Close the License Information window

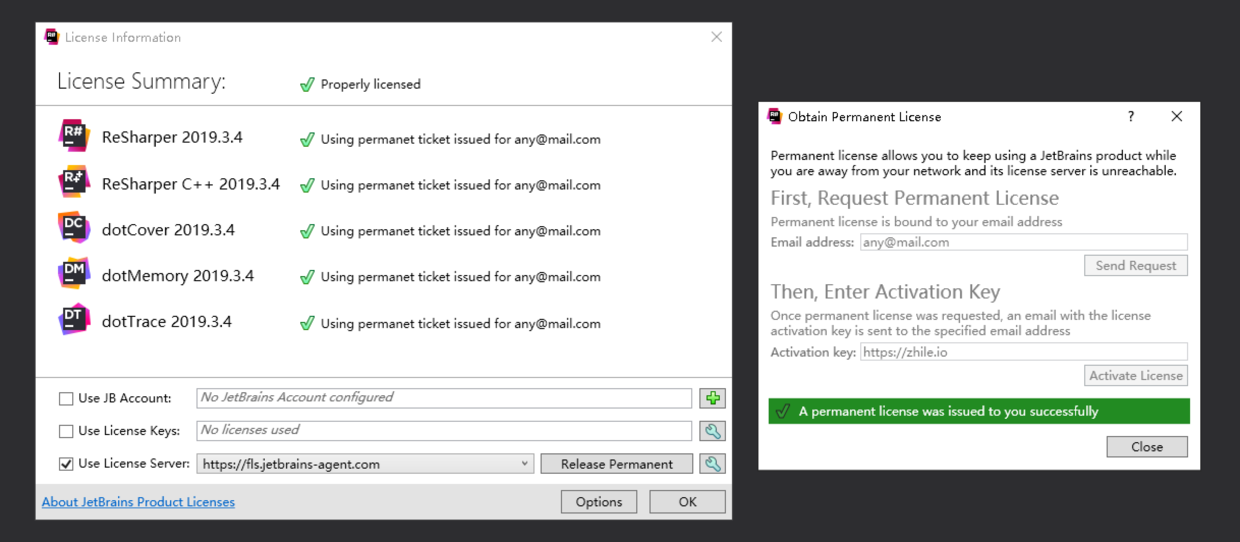pyautogui.click(x=716, y=37)
